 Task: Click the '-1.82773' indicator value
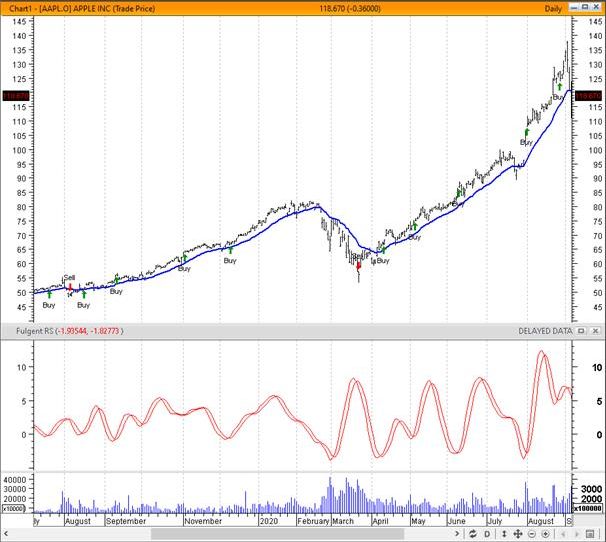[105, 331]
